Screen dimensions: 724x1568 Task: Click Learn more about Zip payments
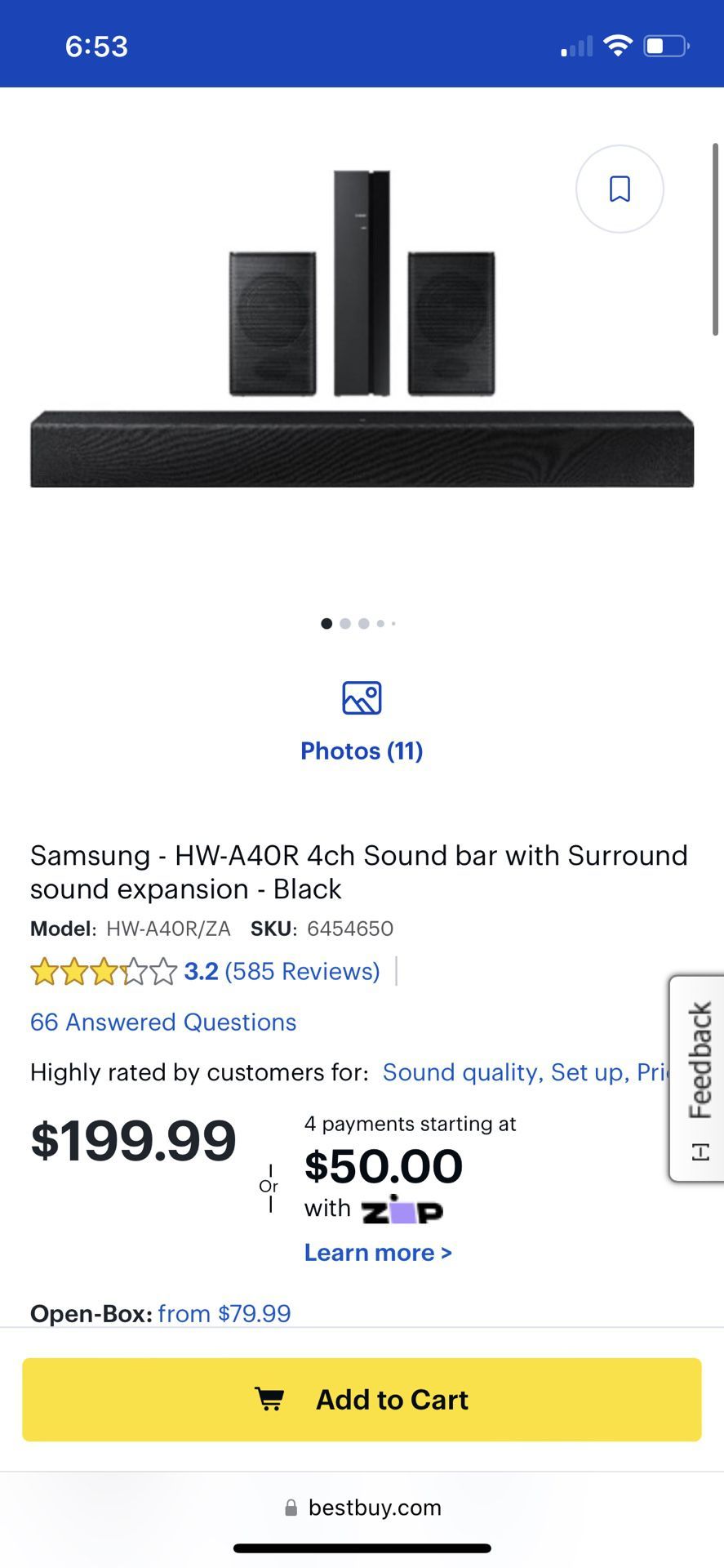coord(378,1253)
